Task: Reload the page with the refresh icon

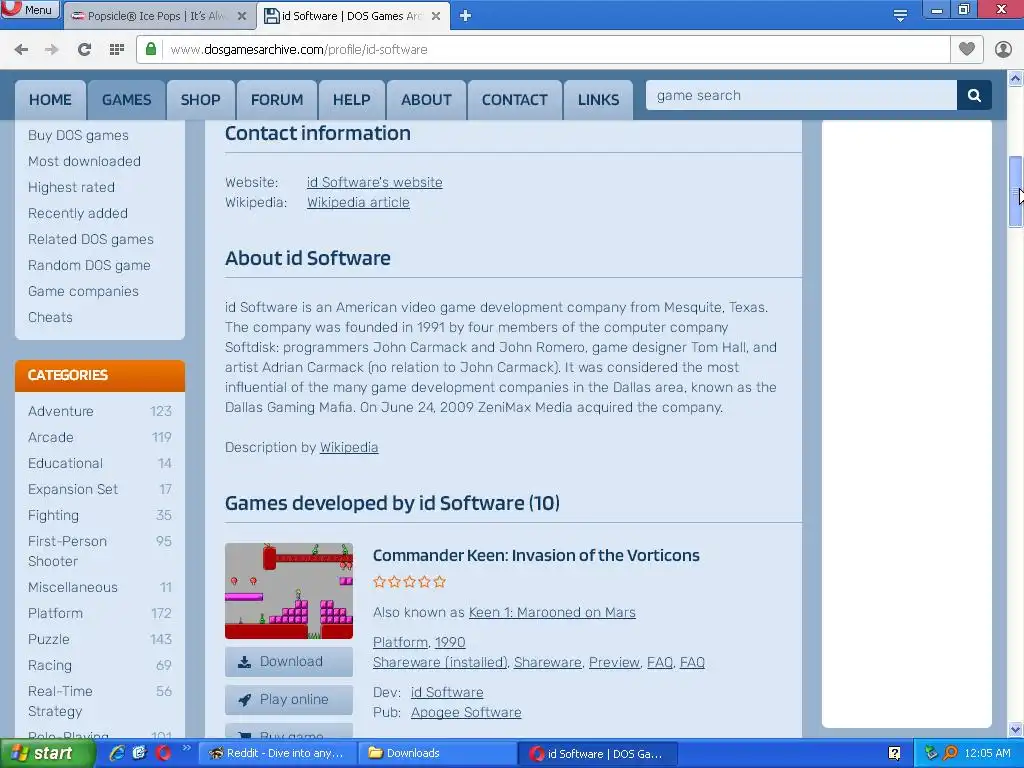Action: 84,50
